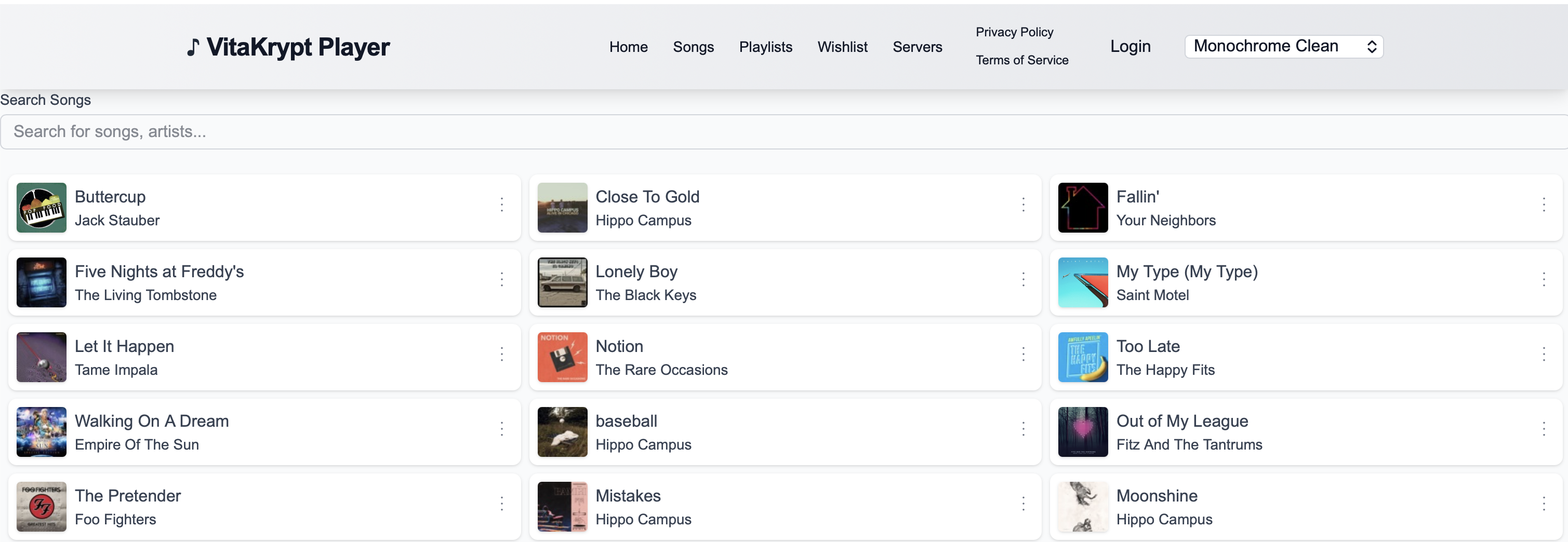This screenshot has height=542, width=1568.
Task: Open the Terms of Service link
Action: [x=1021, y=60]
